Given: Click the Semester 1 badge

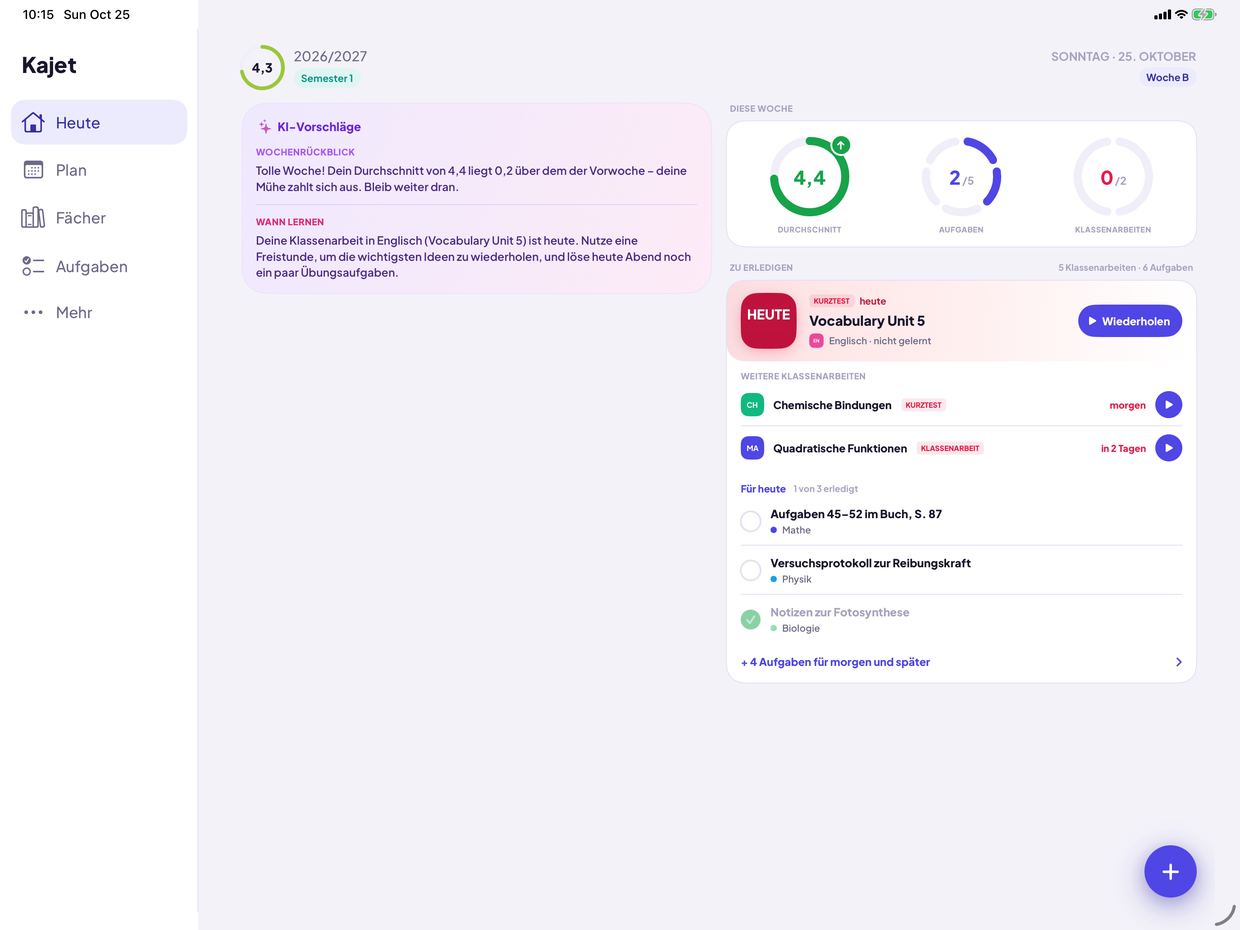Looking at the screenshot, I should 327,78.
